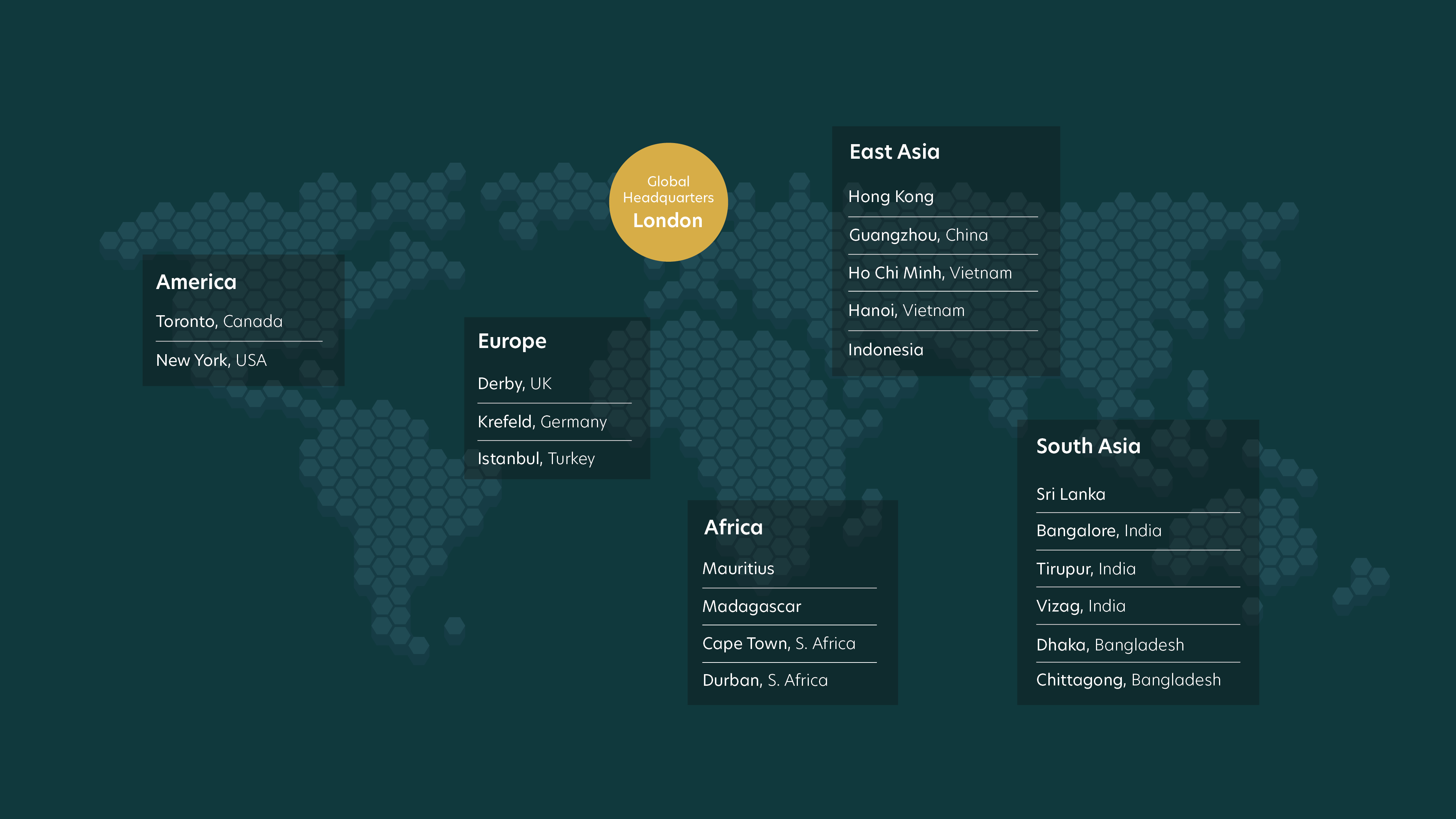Click the gold London Global Headquarters circle
This screenshot has height=819, width=1456.
[668, 202]
